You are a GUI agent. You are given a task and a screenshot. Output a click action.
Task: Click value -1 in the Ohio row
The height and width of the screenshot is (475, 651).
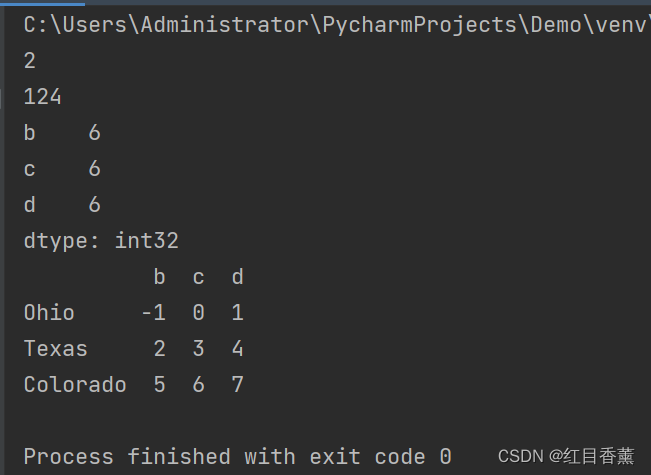[153, 313]
